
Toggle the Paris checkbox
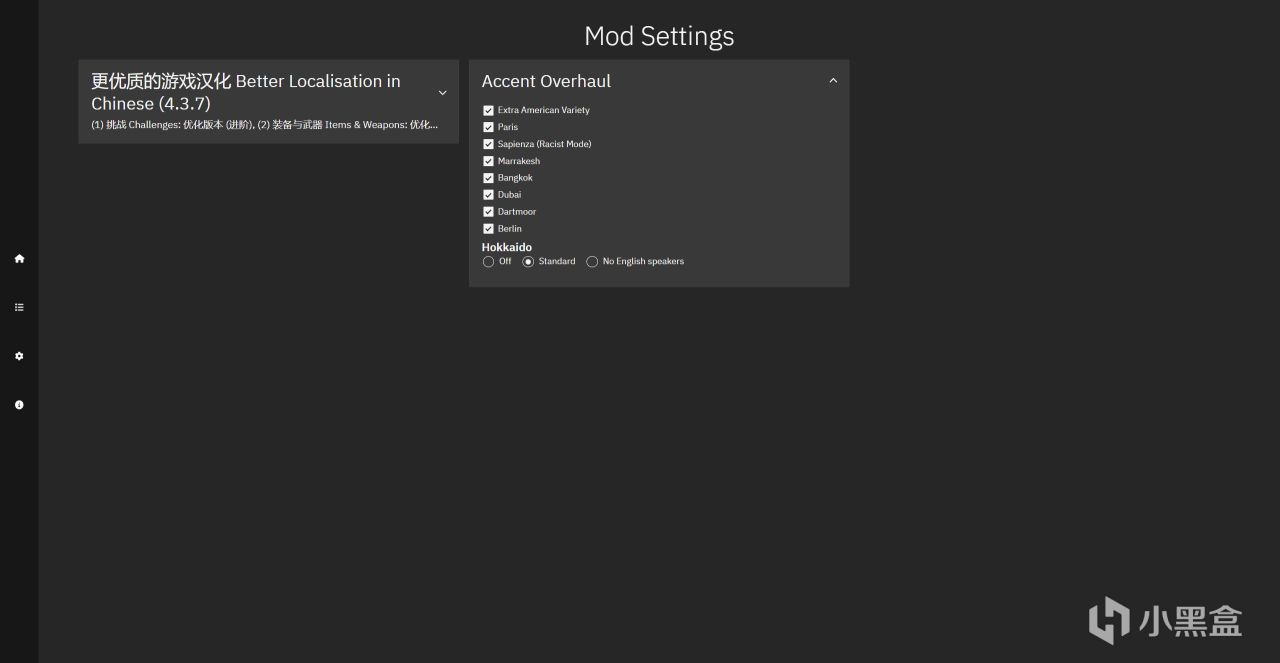[x=488, y=127]
